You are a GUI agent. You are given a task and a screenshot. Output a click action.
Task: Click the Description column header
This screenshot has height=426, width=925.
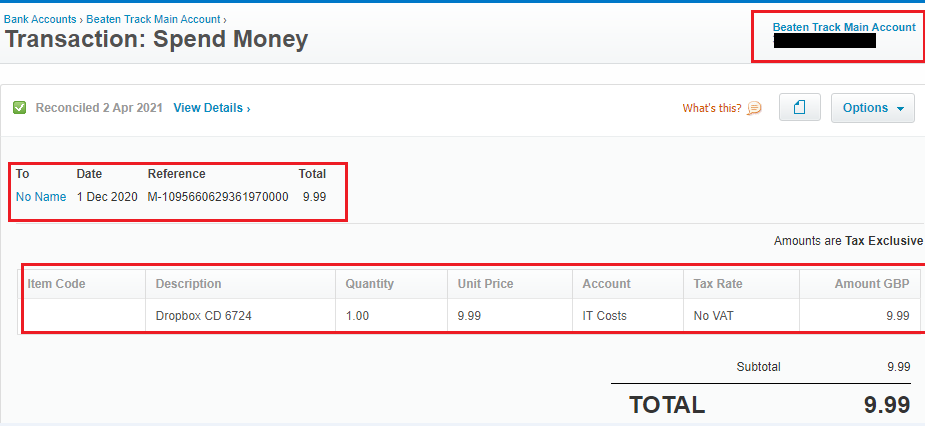click(x=189, y=284)
